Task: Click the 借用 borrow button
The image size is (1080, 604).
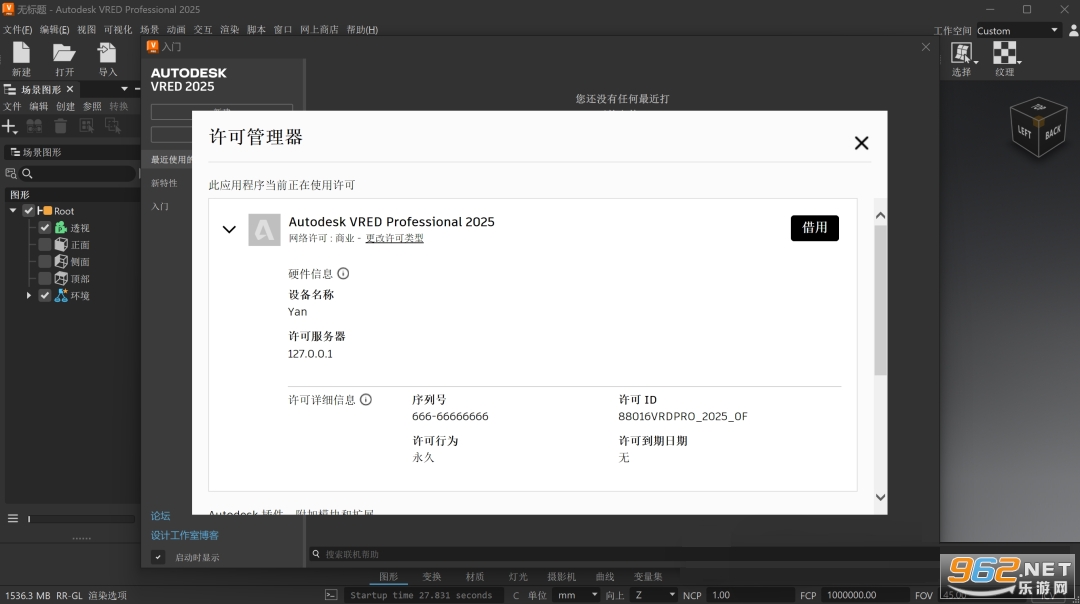Action: [814, 228]
